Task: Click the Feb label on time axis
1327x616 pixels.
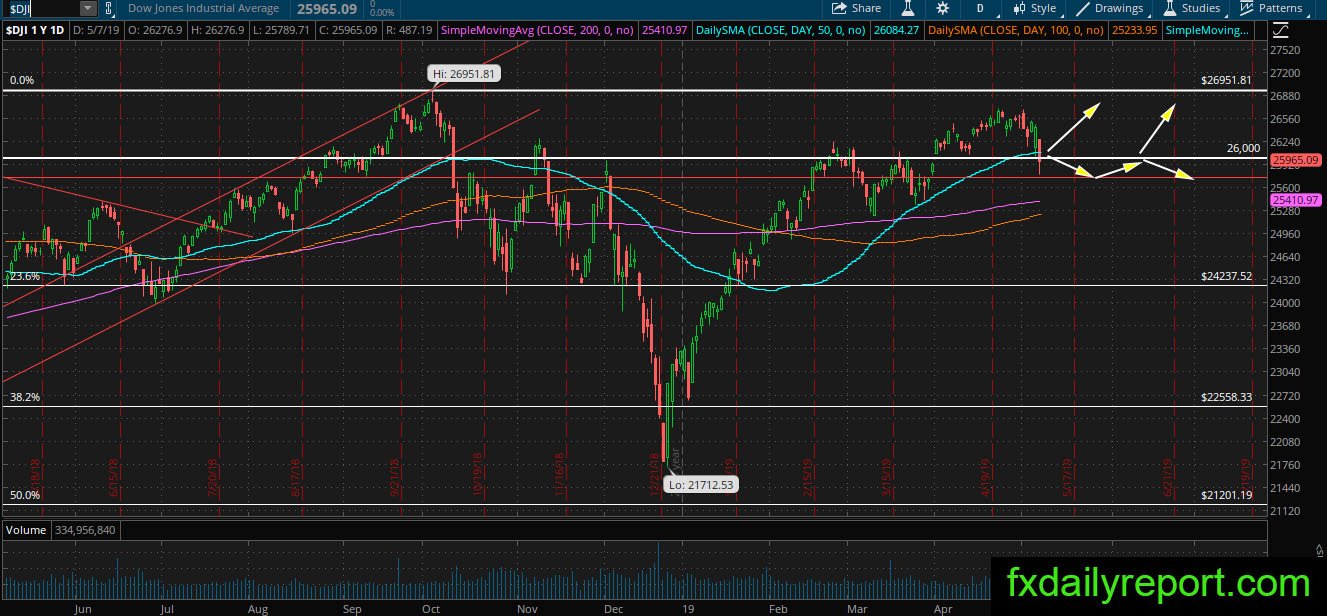Action: point(777,608)
